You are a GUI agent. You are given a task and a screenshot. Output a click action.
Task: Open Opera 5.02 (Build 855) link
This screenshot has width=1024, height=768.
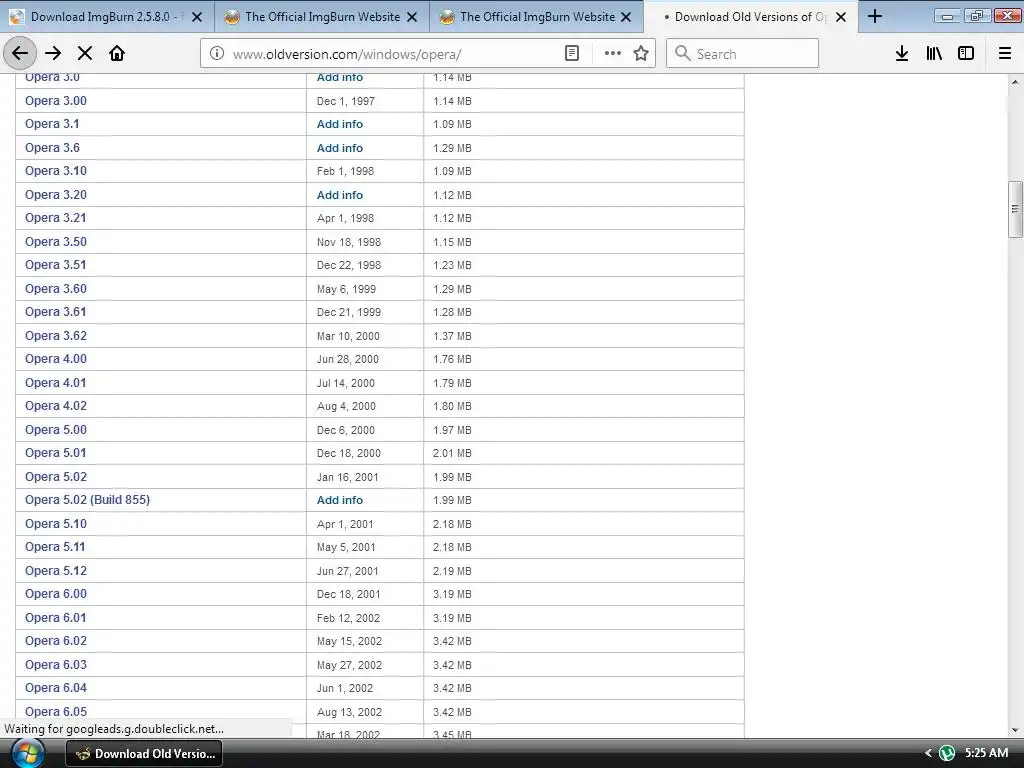tap(88, 500)
